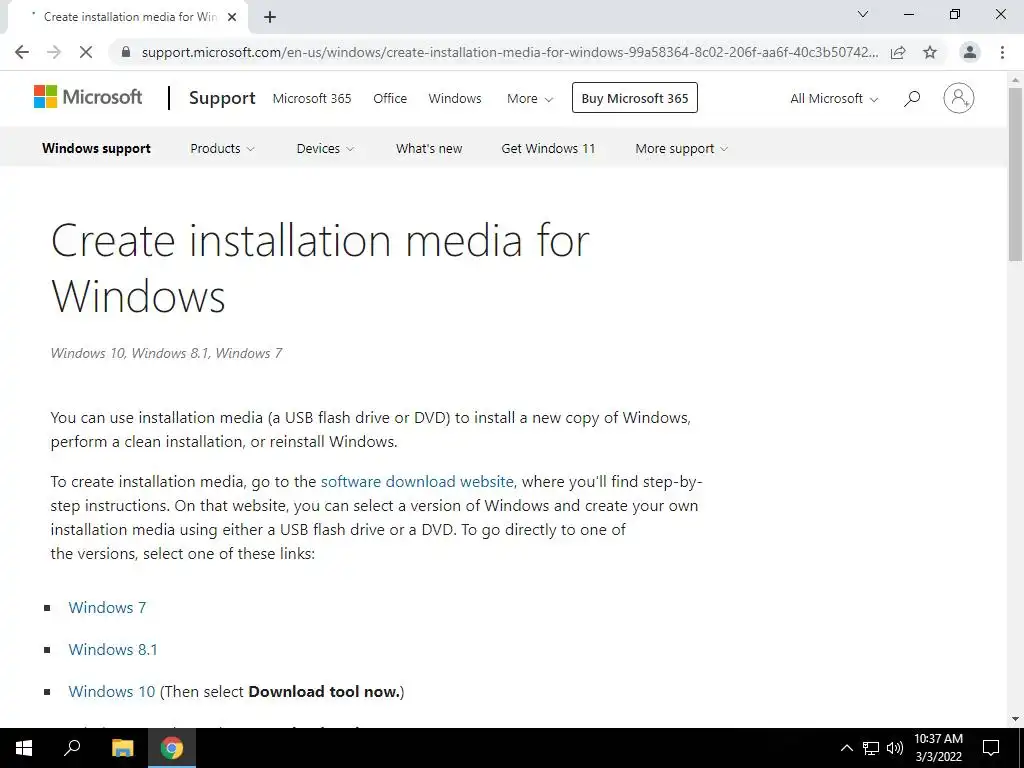Viewport: 1024px width, 768px height.
Task: Expand the Products dropdown
Action: 222,148
